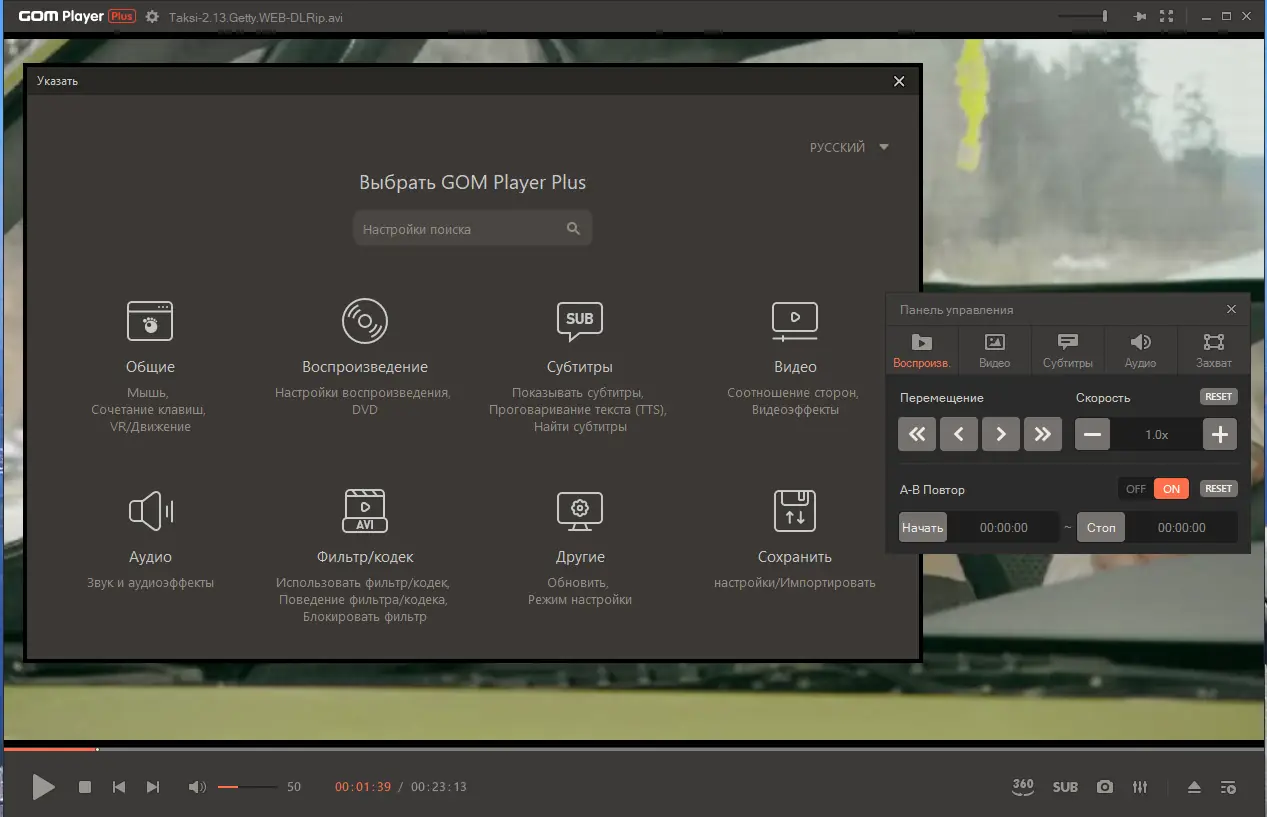Click the search magnifier icon in settings
Viewport: 1267px width, 817px height.
coord(573,229)
